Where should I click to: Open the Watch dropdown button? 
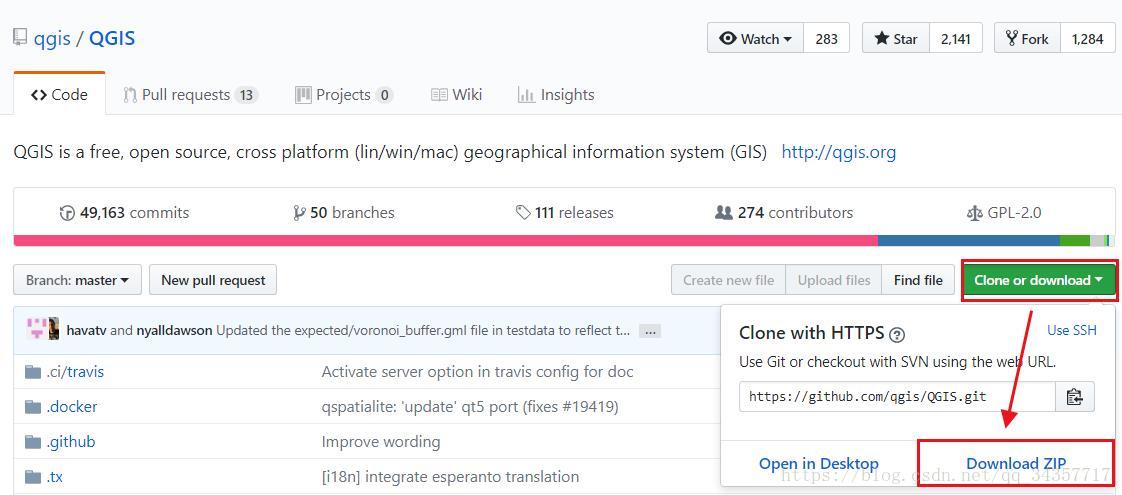pos(756,39)
